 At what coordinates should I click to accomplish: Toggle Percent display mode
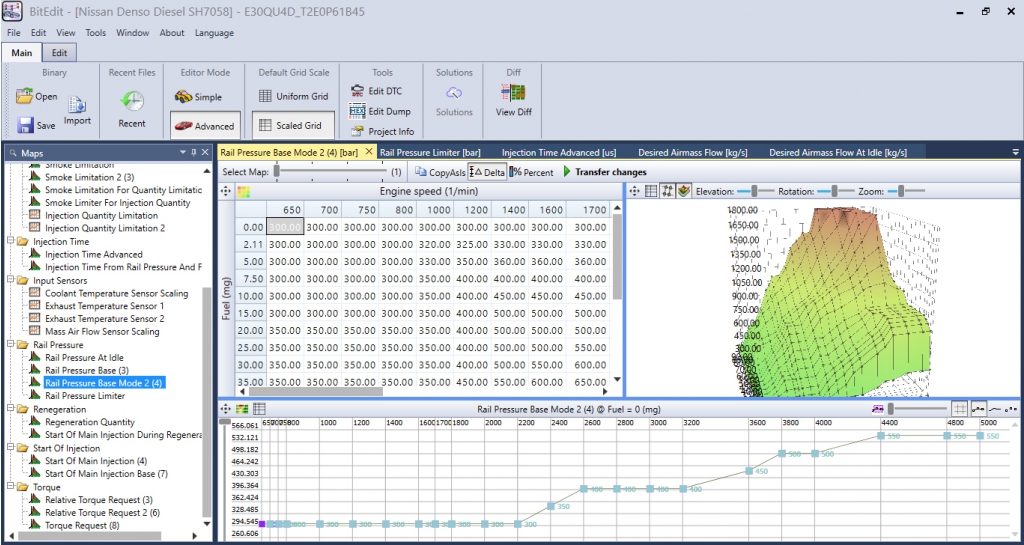532,172
